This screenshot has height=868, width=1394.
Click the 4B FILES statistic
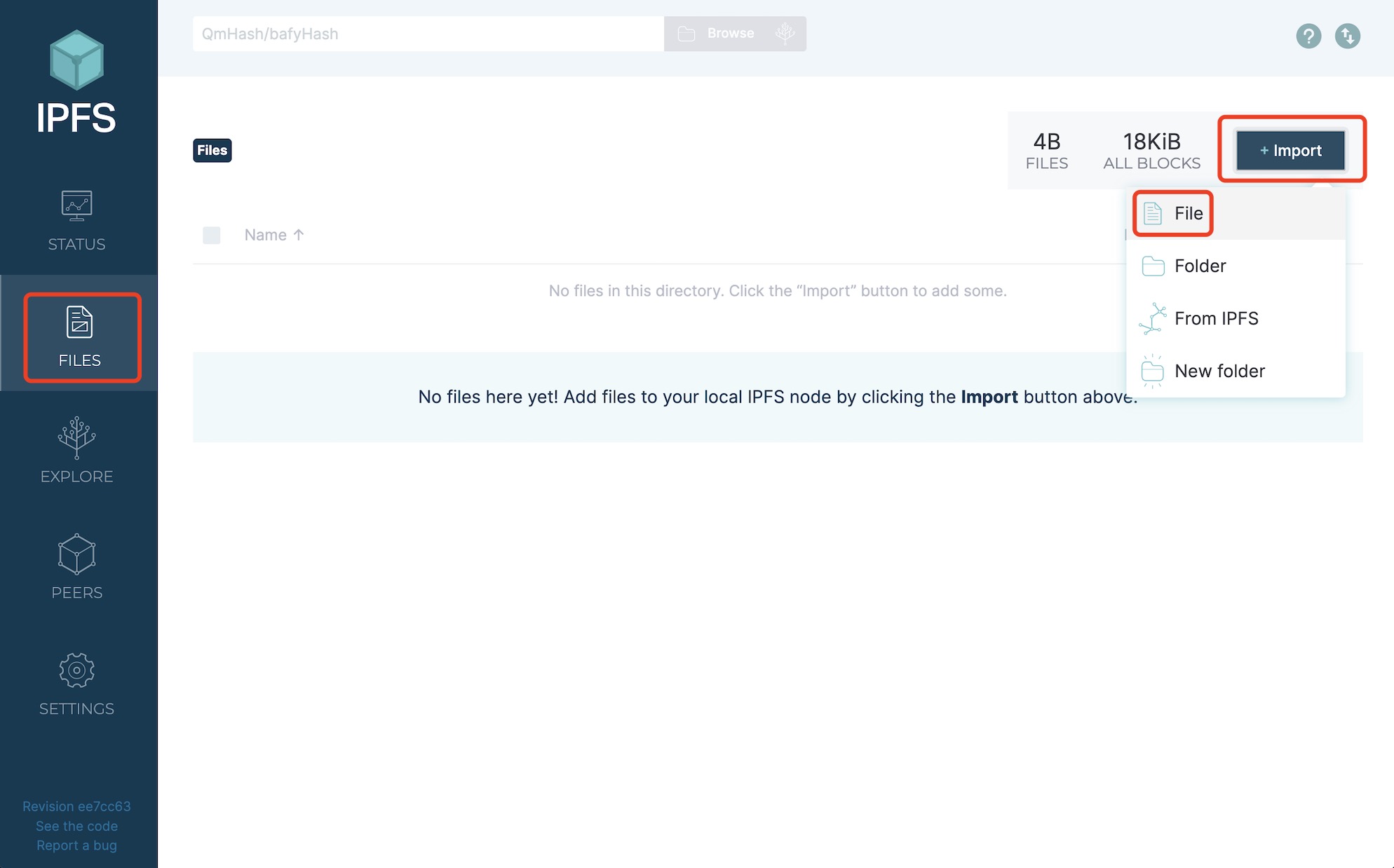1047,151
